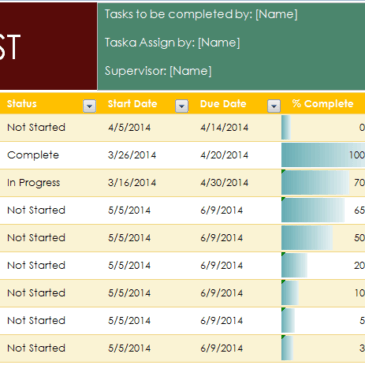
Task: Select start date cell 4/5/2014
Action: (143, 128)
